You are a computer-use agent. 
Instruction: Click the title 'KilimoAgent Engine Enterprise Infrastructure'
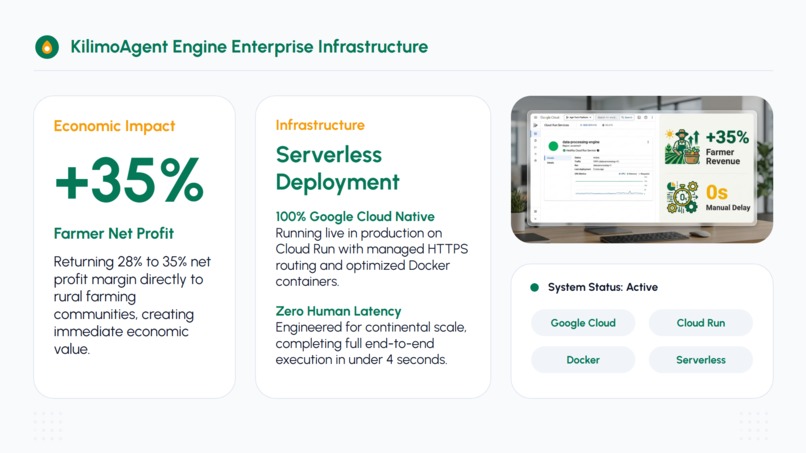249,47
